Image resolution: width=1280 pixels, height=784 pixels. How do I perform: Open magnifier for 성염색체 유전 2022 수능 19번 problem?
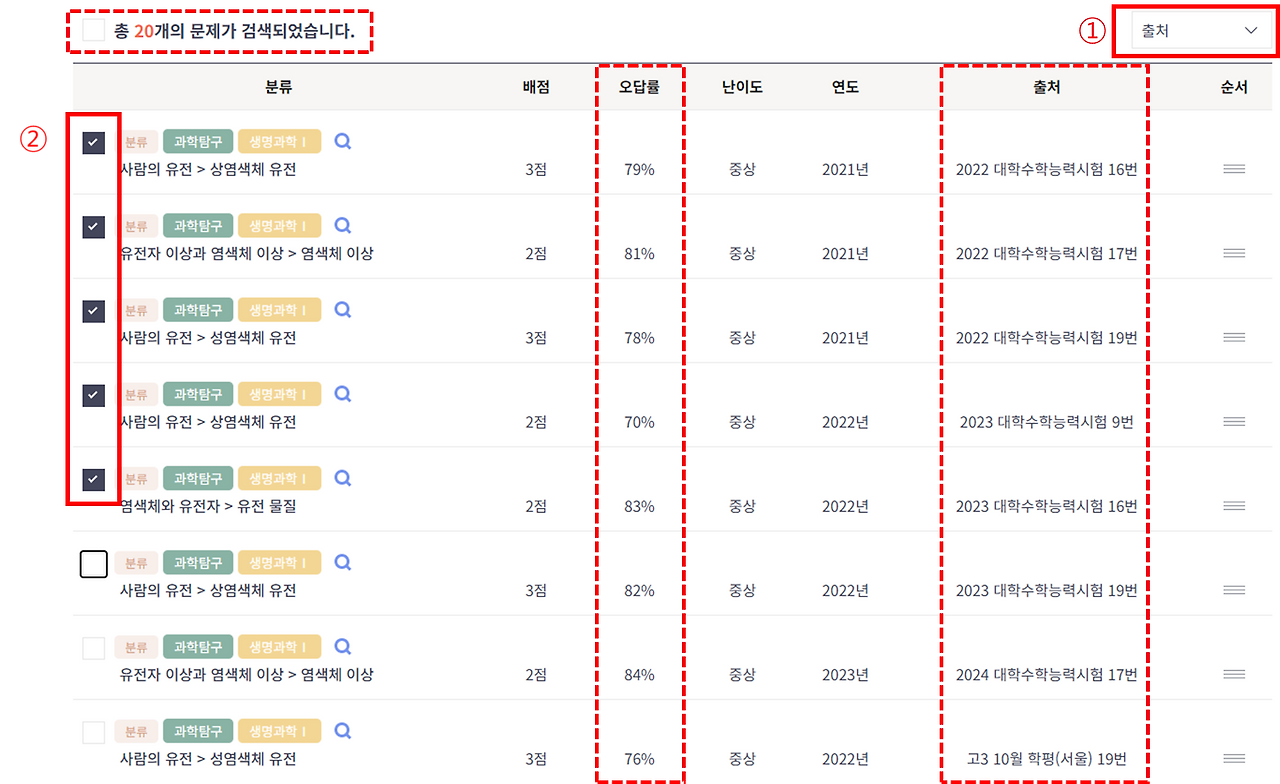coord(342,309)
